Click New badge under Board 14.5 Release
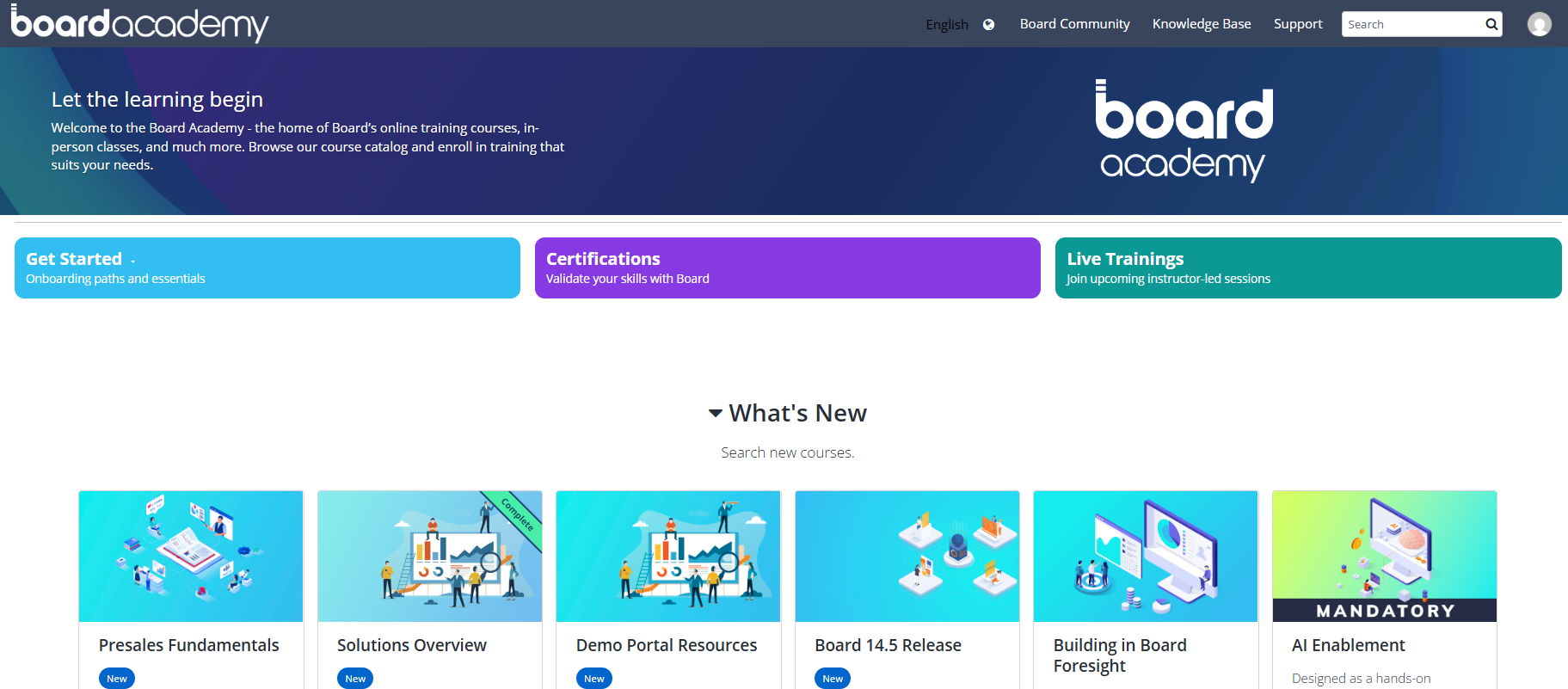Image resolution: width=1568 pixels, height=689 pixels. tap(833, 679)
